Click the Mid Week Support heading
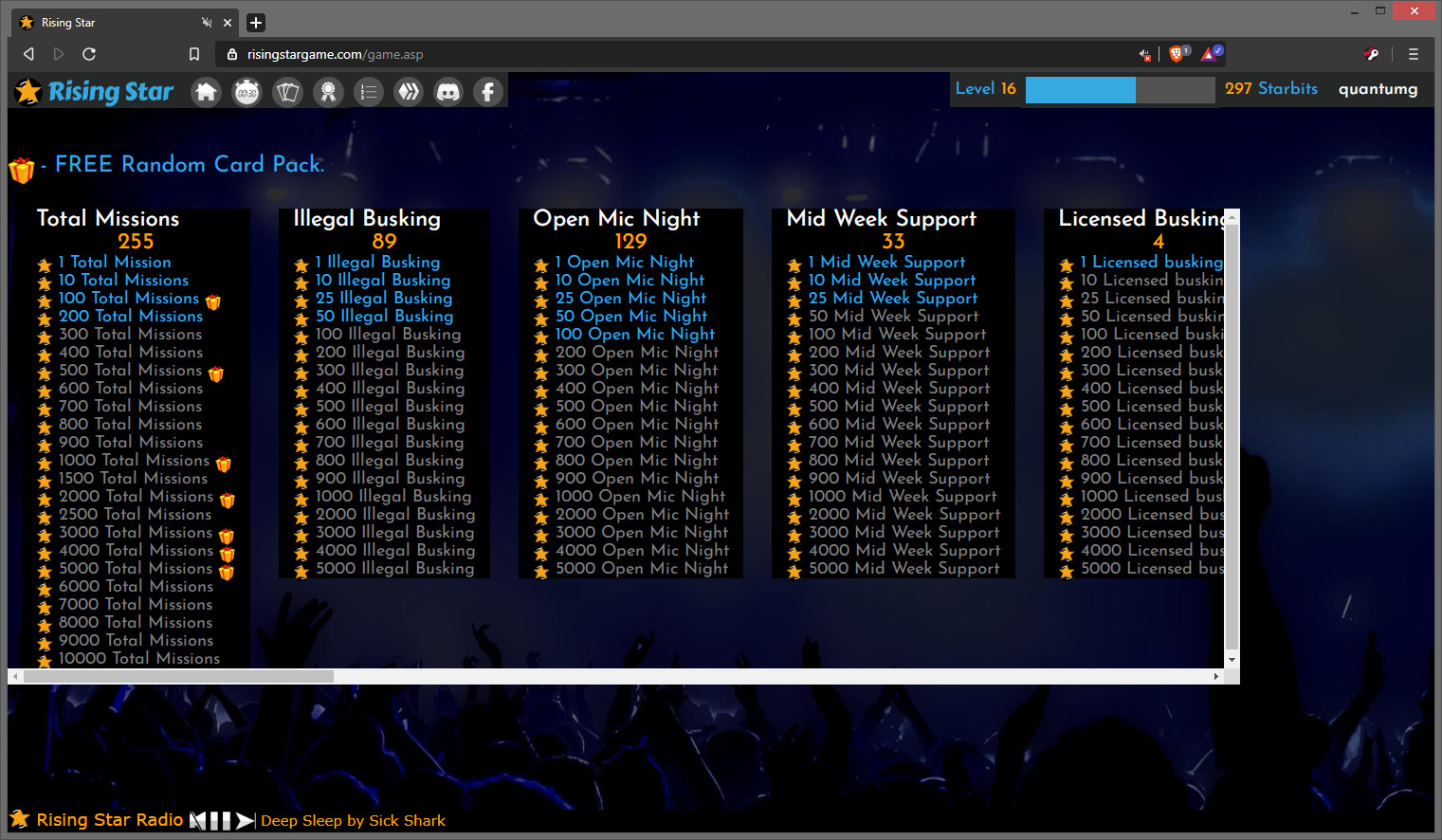The height and width of the screenshot is (840, 1442). pyautogui.click(x=882, y=218)
